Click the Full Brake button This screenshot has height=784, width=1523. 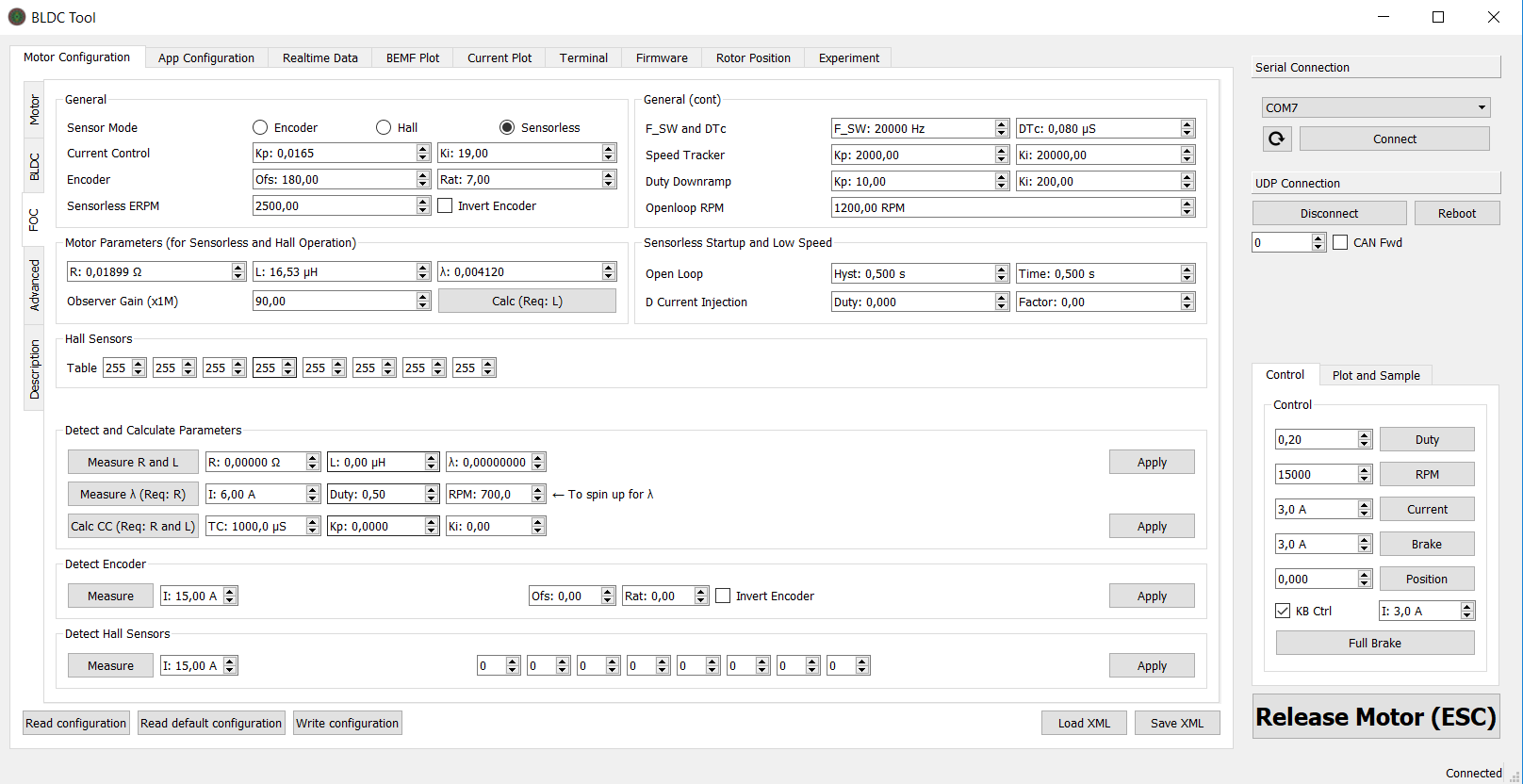pyautogui.click(x=1375, y=643)
